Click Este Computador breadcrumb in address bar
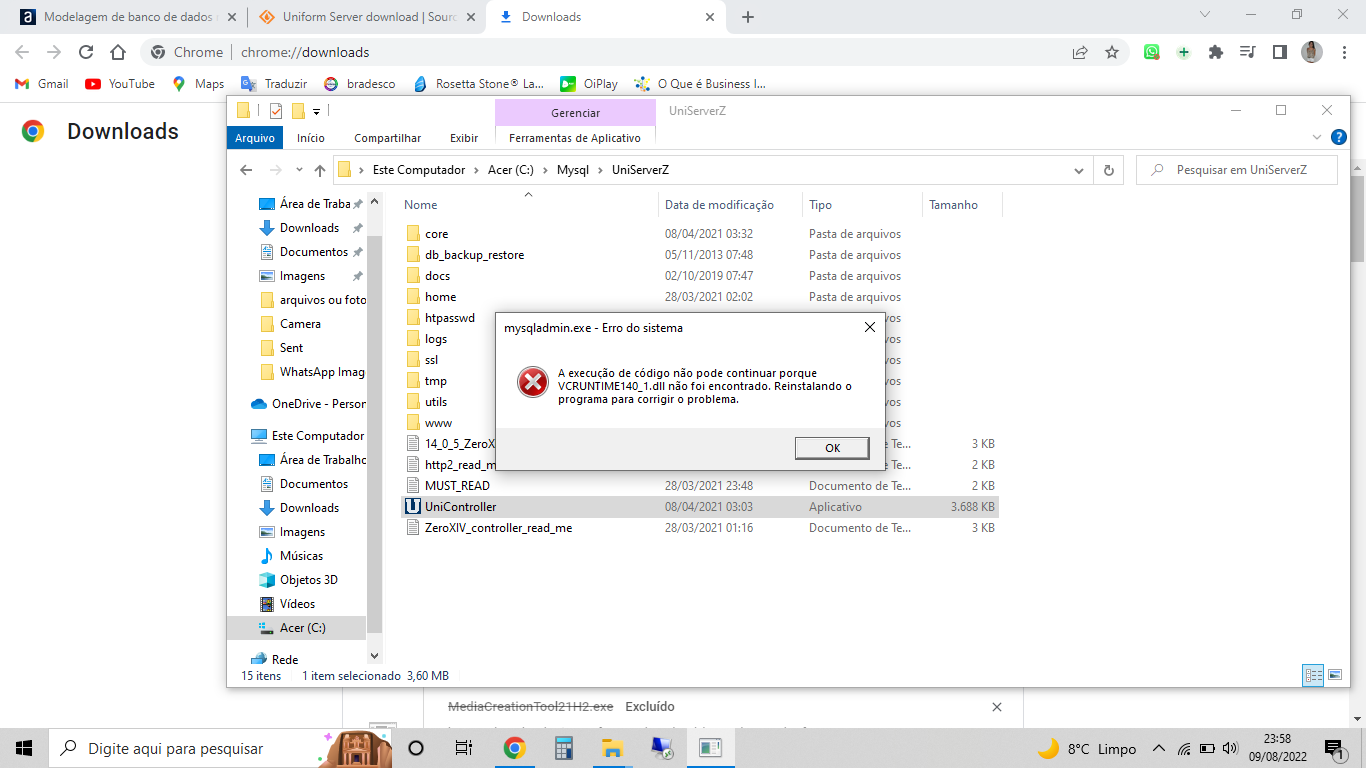 tap(419, 170)
